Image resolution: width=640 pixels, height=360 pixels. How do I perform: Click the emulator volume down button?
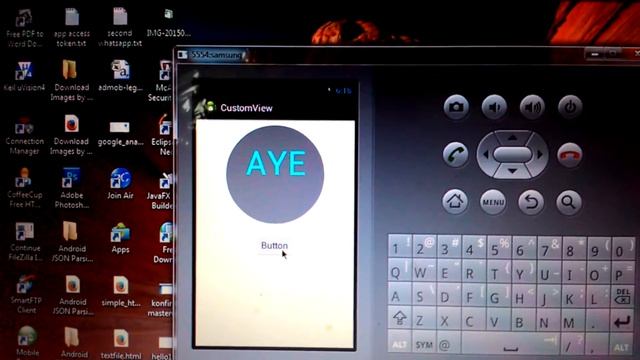pos(494,107)
